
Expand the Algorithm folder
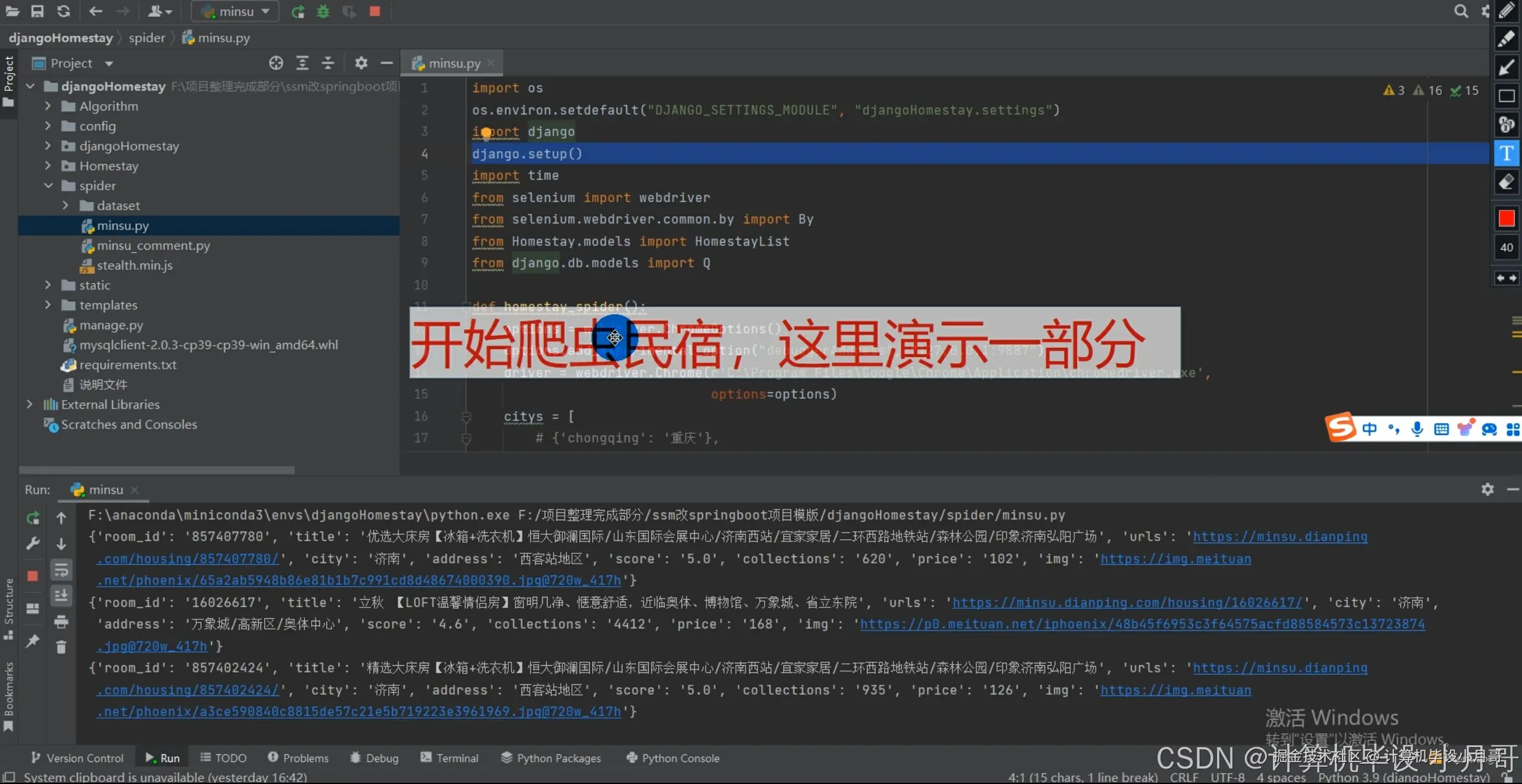48,106
